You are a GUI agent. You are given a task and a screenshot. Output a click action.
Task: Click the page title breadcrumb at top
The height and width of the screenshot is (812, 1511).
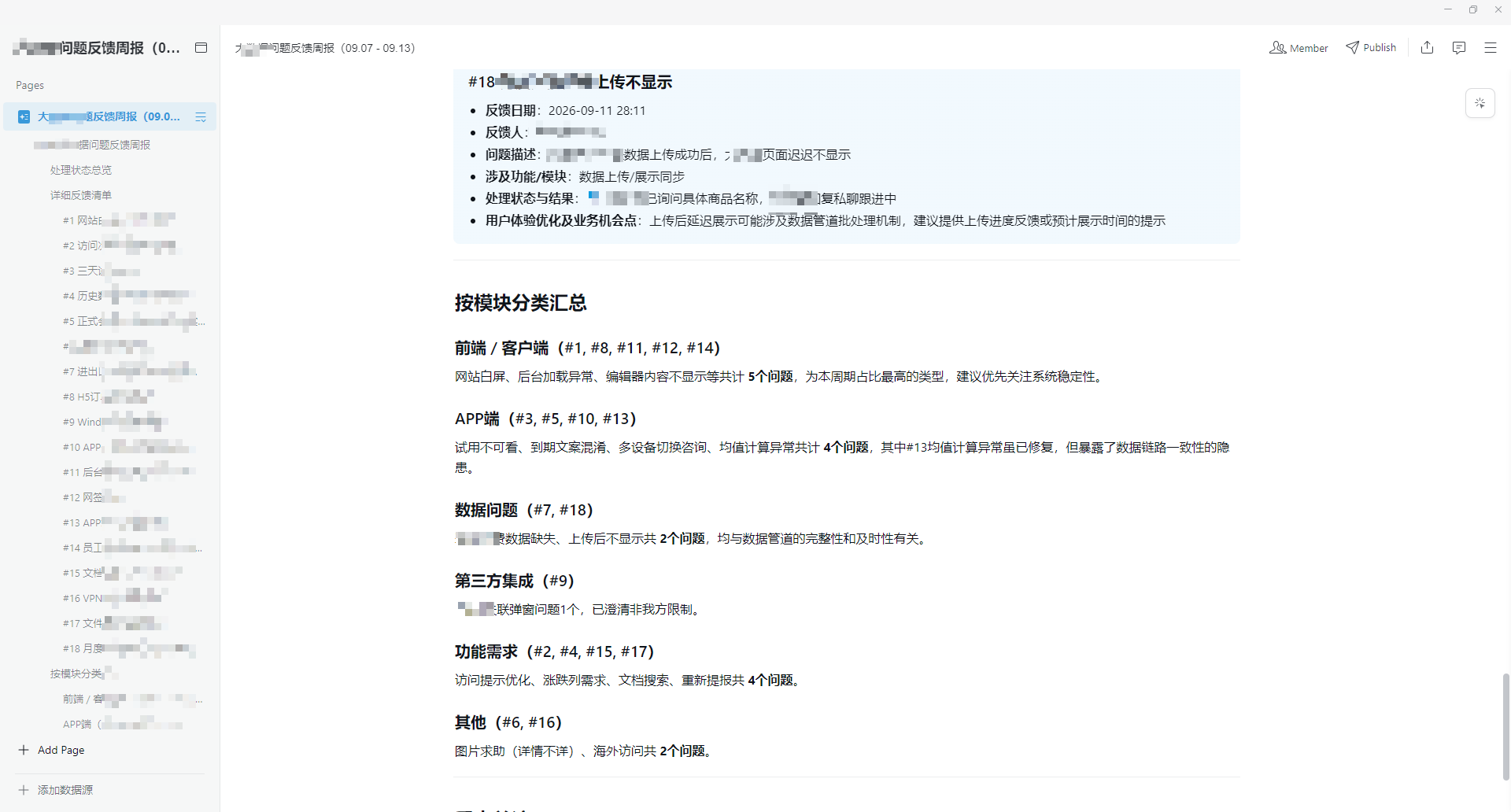coord(324,48)
